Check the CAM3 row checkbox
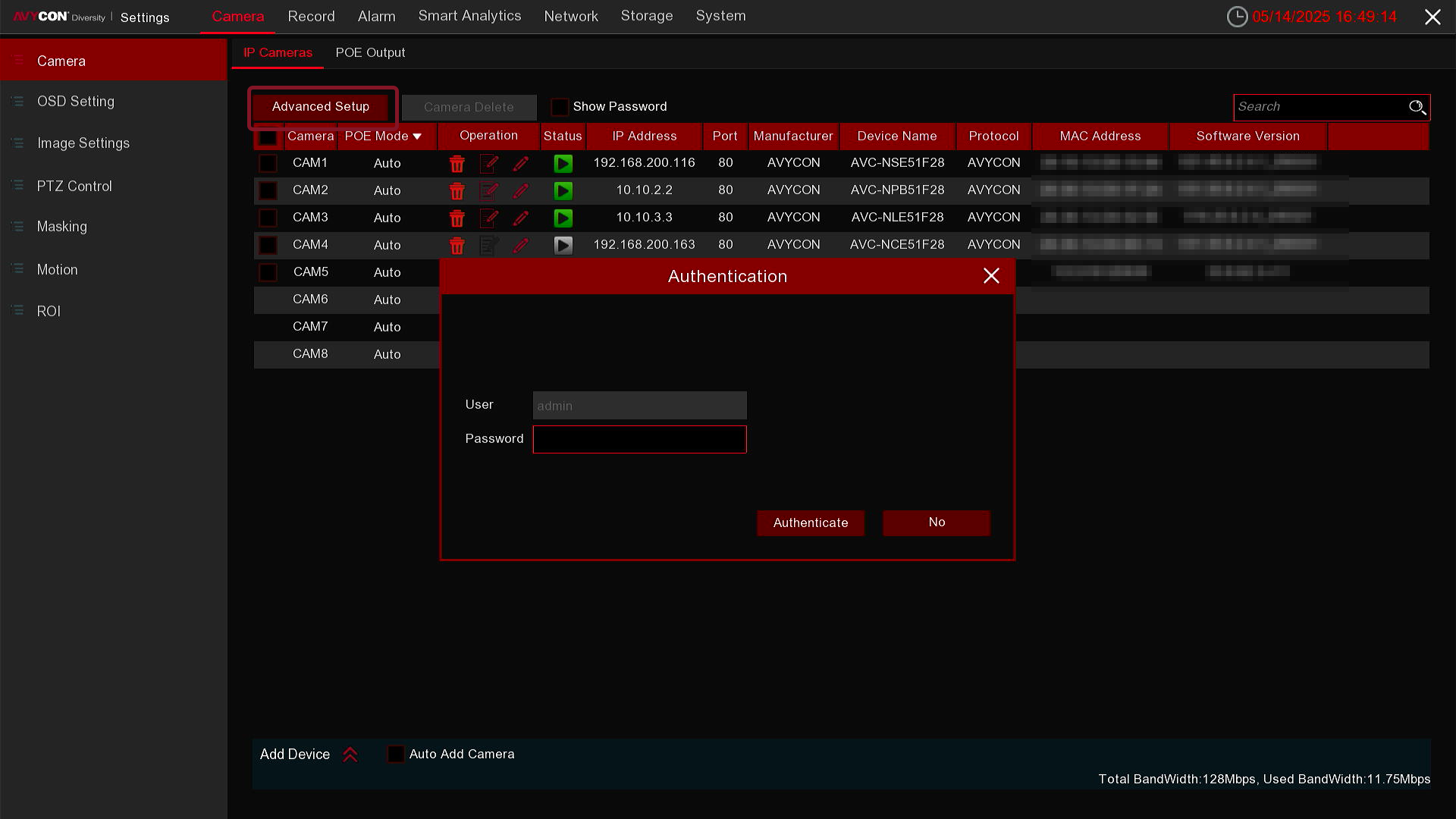 click(x=268, y=218)
